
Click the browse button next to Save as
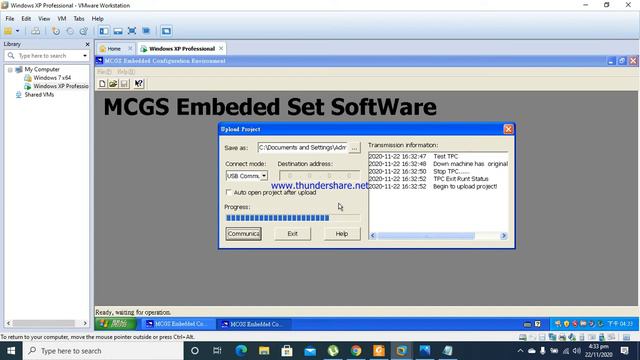pos(354,148)
